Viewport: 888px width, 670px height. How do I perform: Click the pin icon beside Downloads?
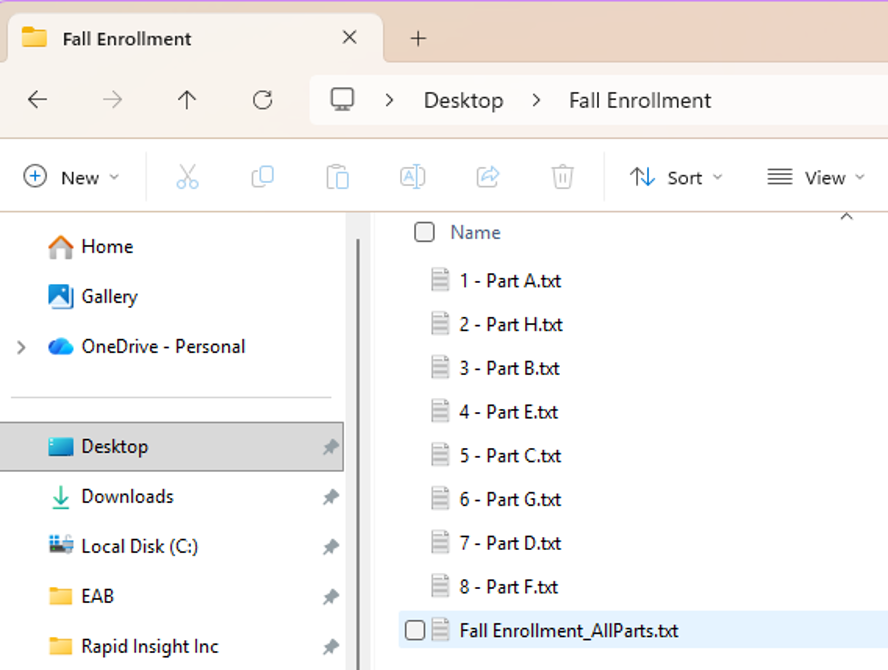[331, 497]
